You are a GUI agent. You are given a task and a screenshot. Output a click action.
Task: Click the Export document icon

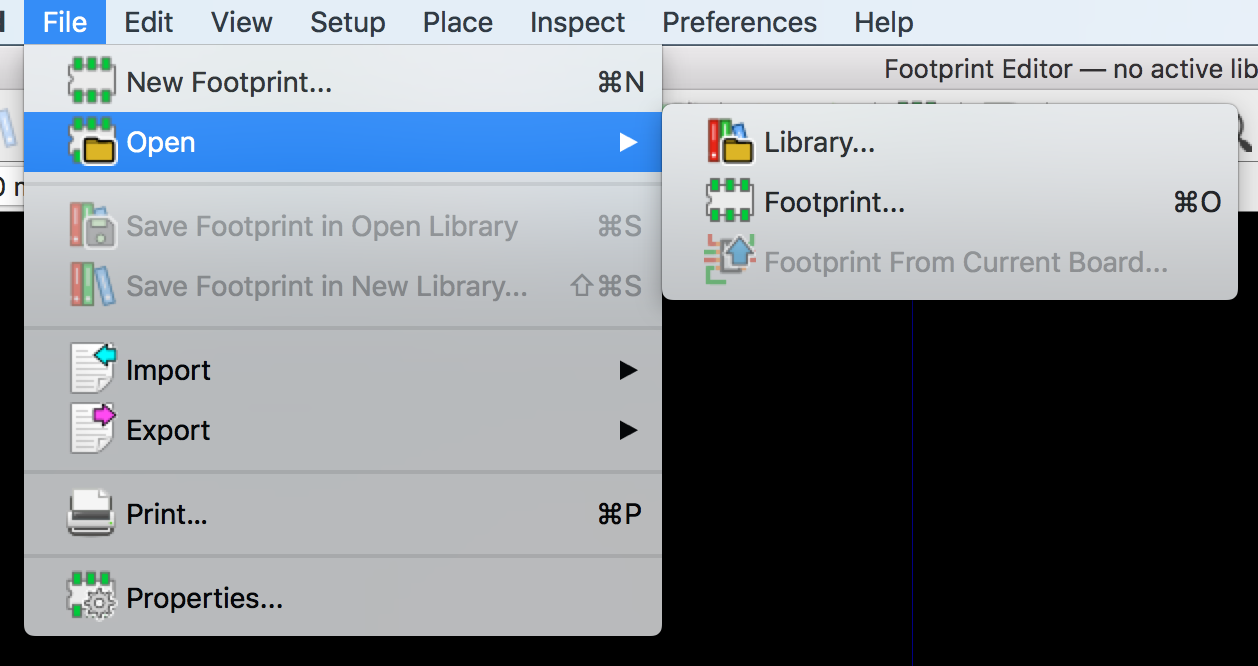(x=92, y=430)
